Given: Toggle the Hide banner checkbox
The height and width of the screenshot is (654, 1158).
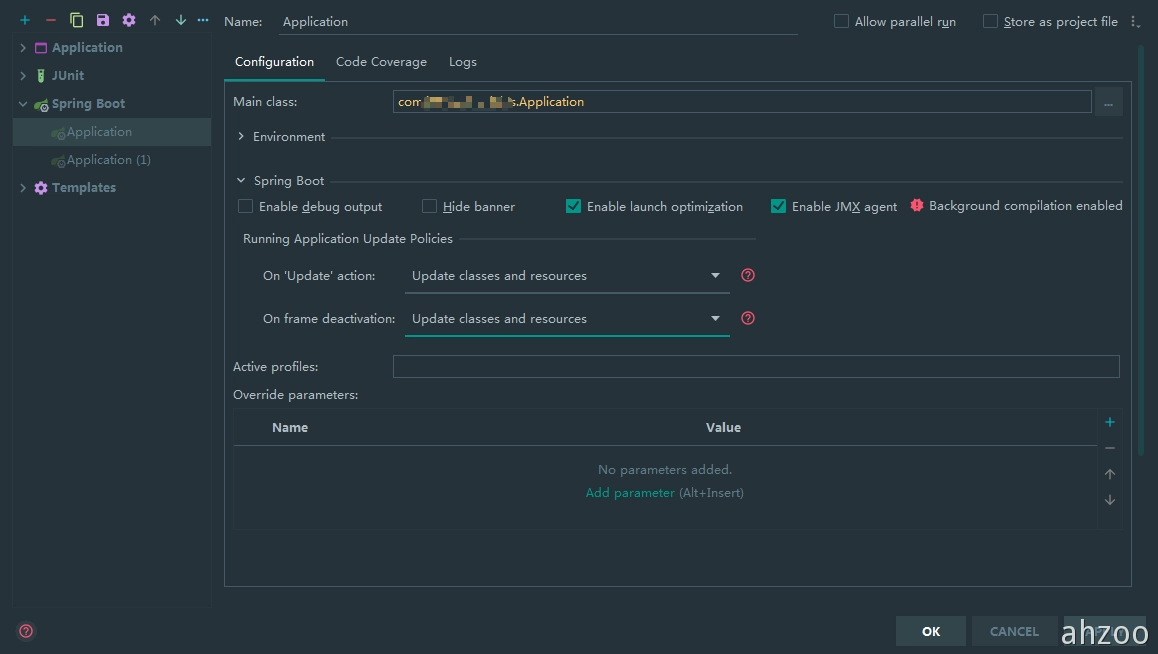Looking at the screenshot, I should pos(430,206).
